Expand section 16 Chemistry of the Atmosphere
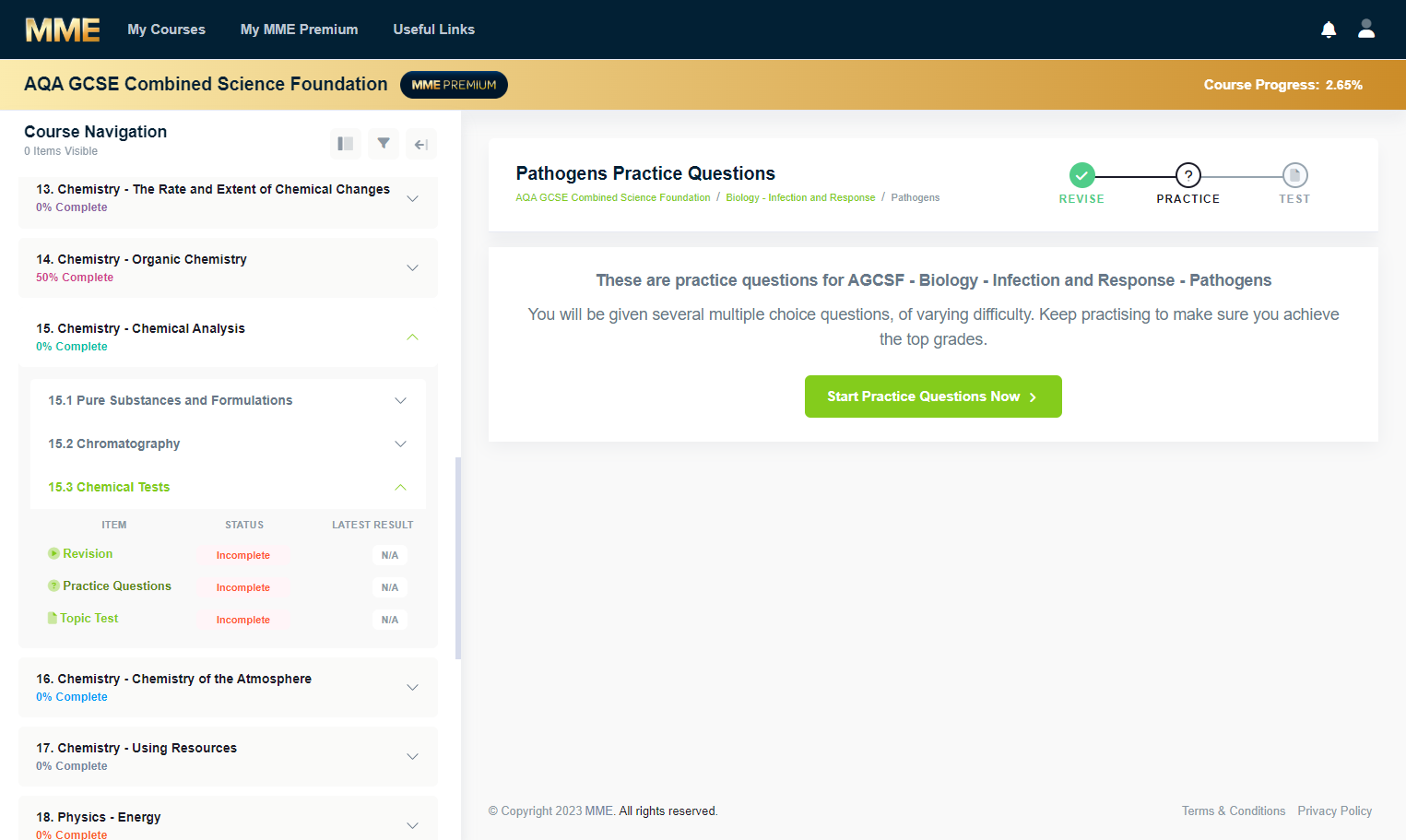The image size is (1406, 840). (x=413, y=687)
